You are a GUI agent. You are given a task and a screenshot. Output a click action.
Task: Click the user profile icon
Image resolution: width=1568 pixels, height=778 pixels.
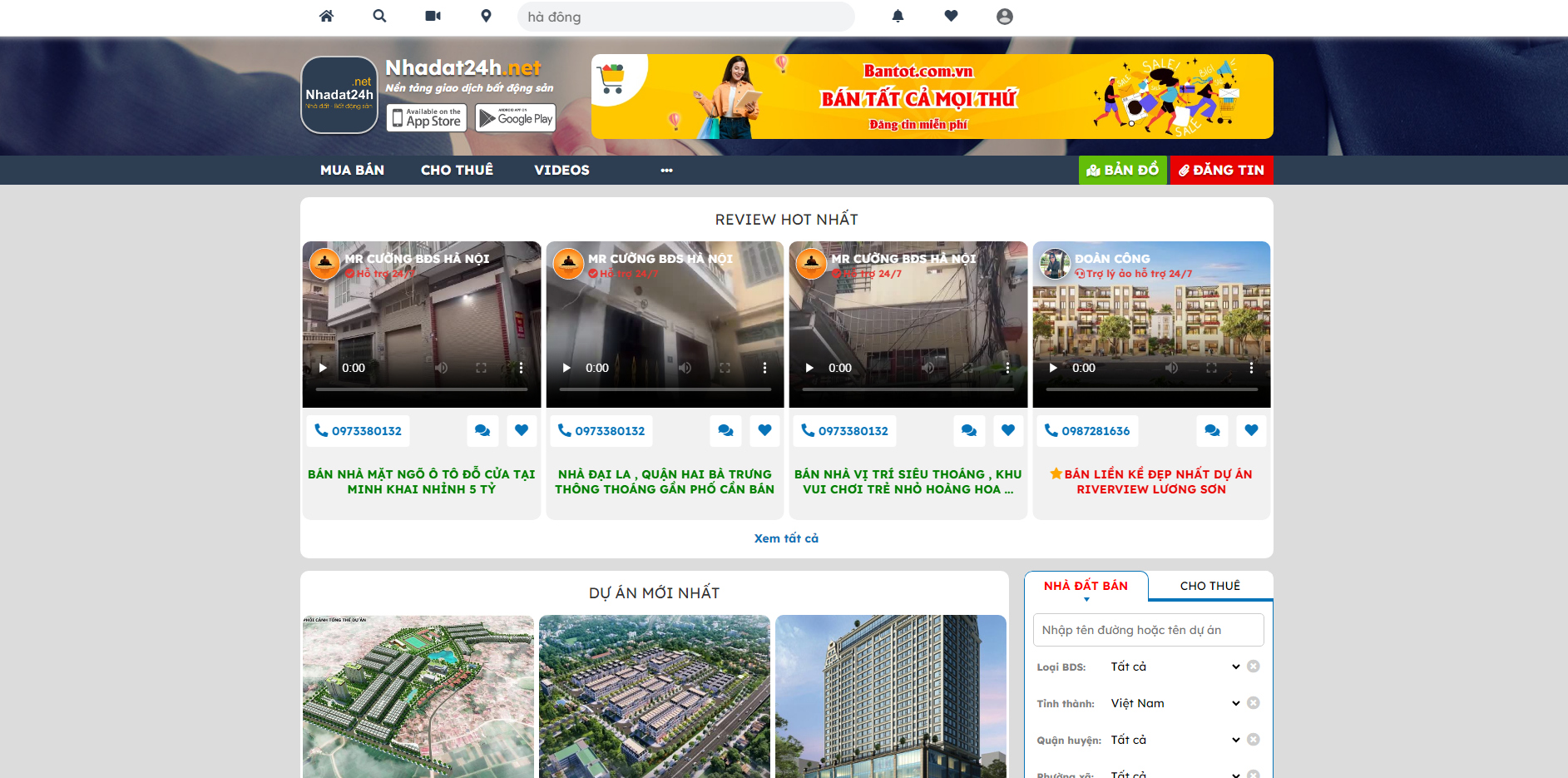coord(1004,16)
